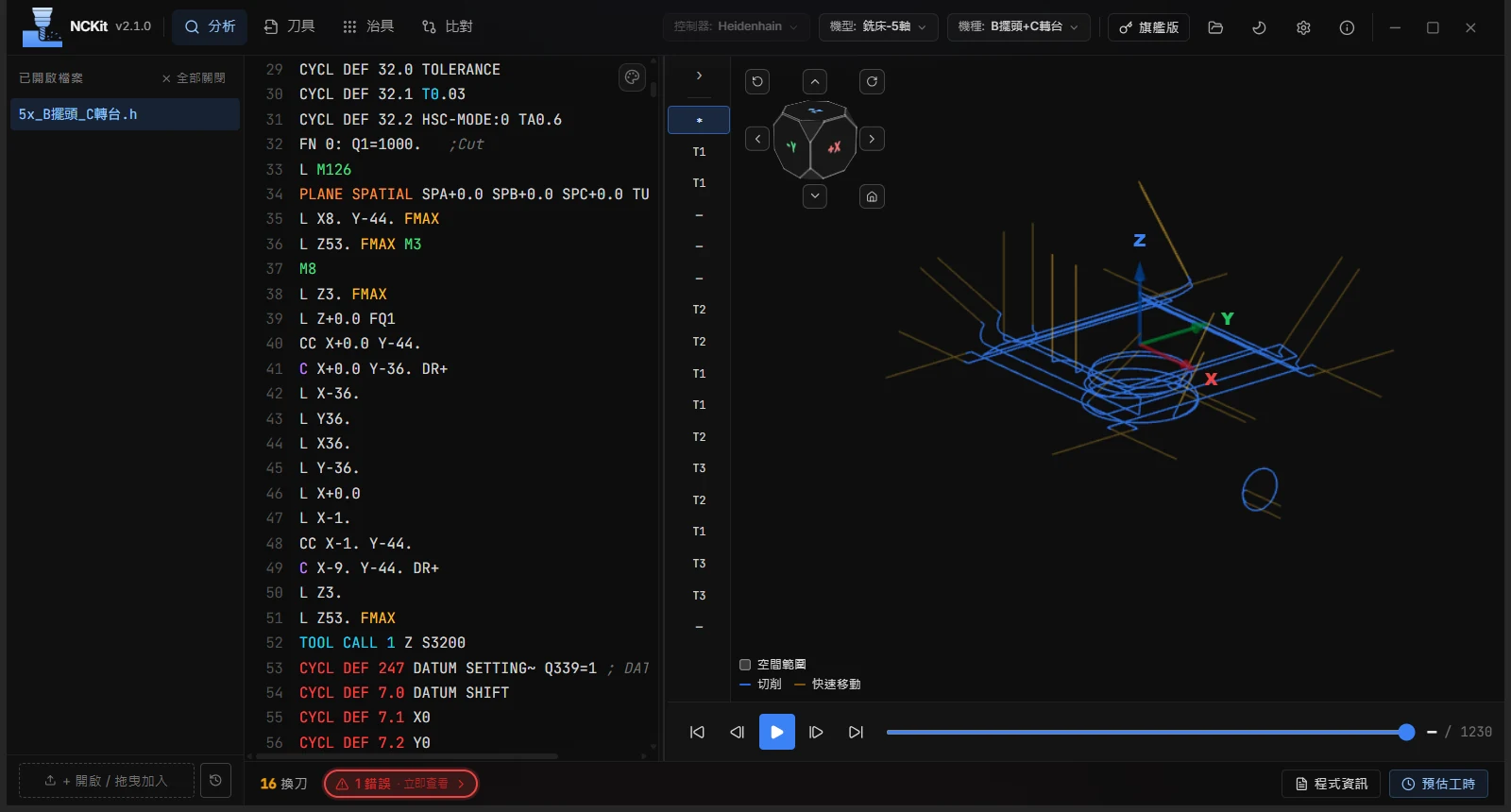
Task: Play the toolpath simulation
Action: tap(777, 732)
